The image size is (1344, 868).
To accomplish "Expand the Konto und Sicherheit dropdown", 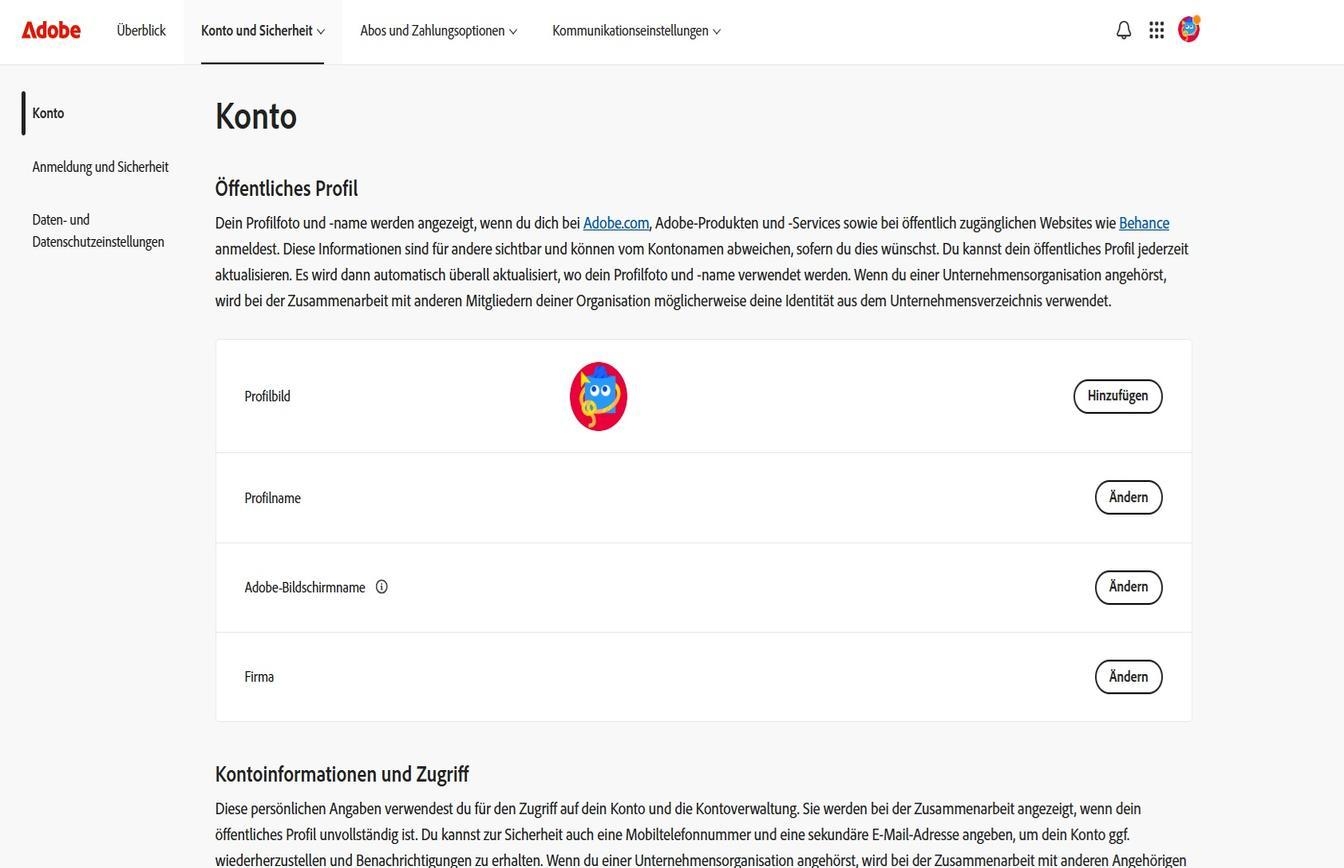I will pyautogui.click(x=262, y=30).
